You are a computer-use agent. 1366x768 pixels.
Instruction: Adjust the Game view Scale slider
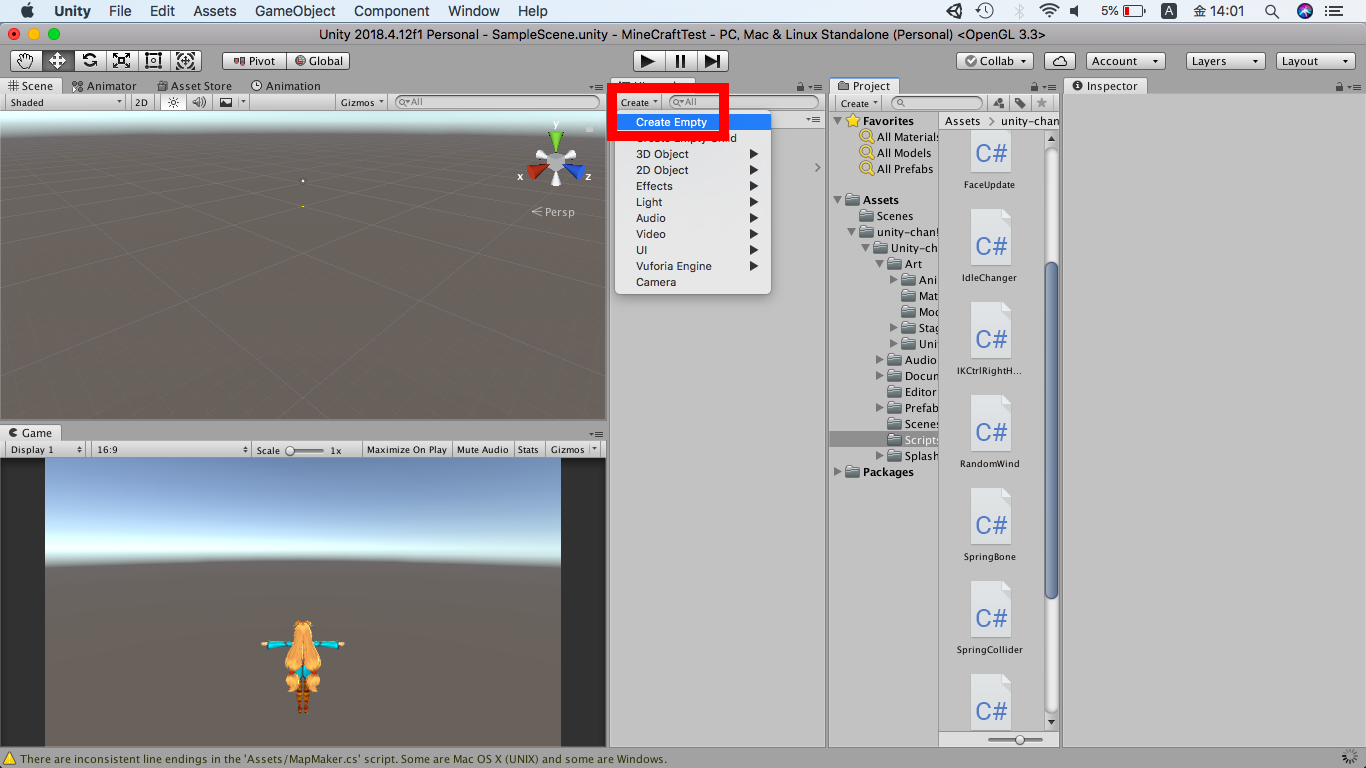pyautogui.click(x=306, y=450)
